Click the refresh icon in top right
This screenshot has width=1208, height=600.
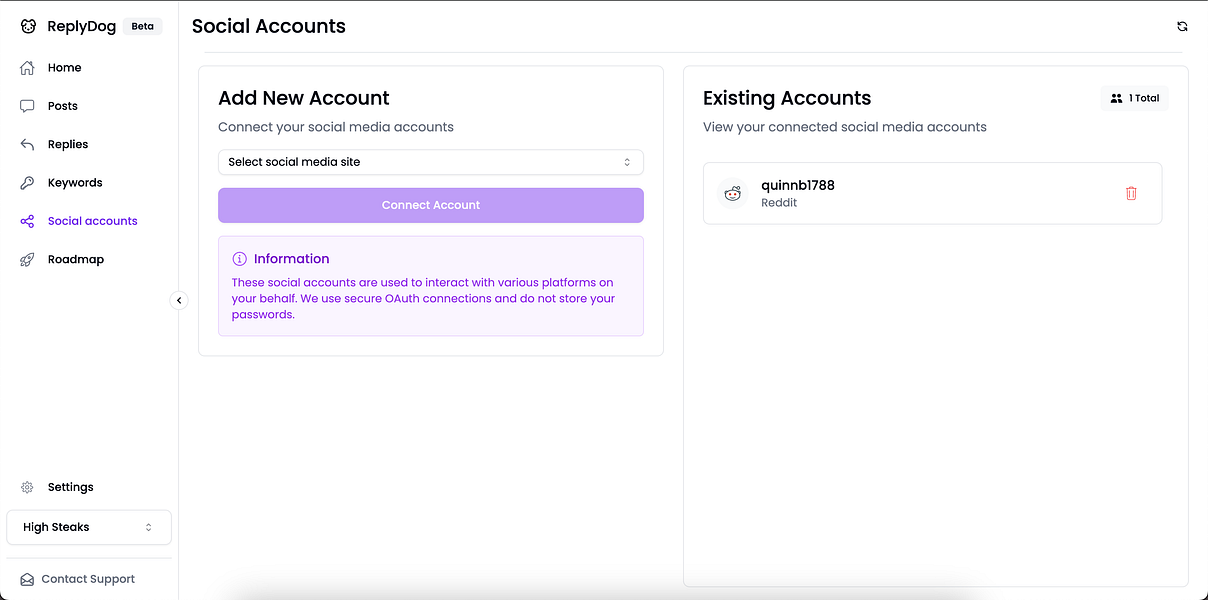(1182, 27)
